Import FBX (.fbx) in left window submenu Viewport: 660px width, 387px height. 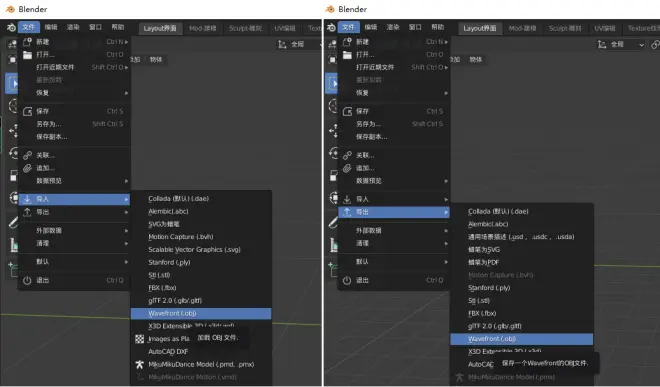[x=201, y=288]
